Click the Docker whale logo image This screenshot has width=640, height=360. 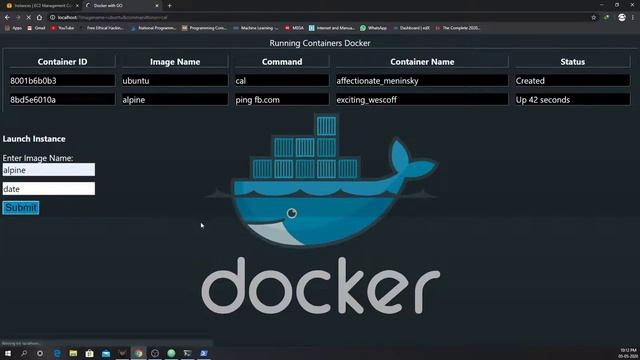[x=320, y=214]
